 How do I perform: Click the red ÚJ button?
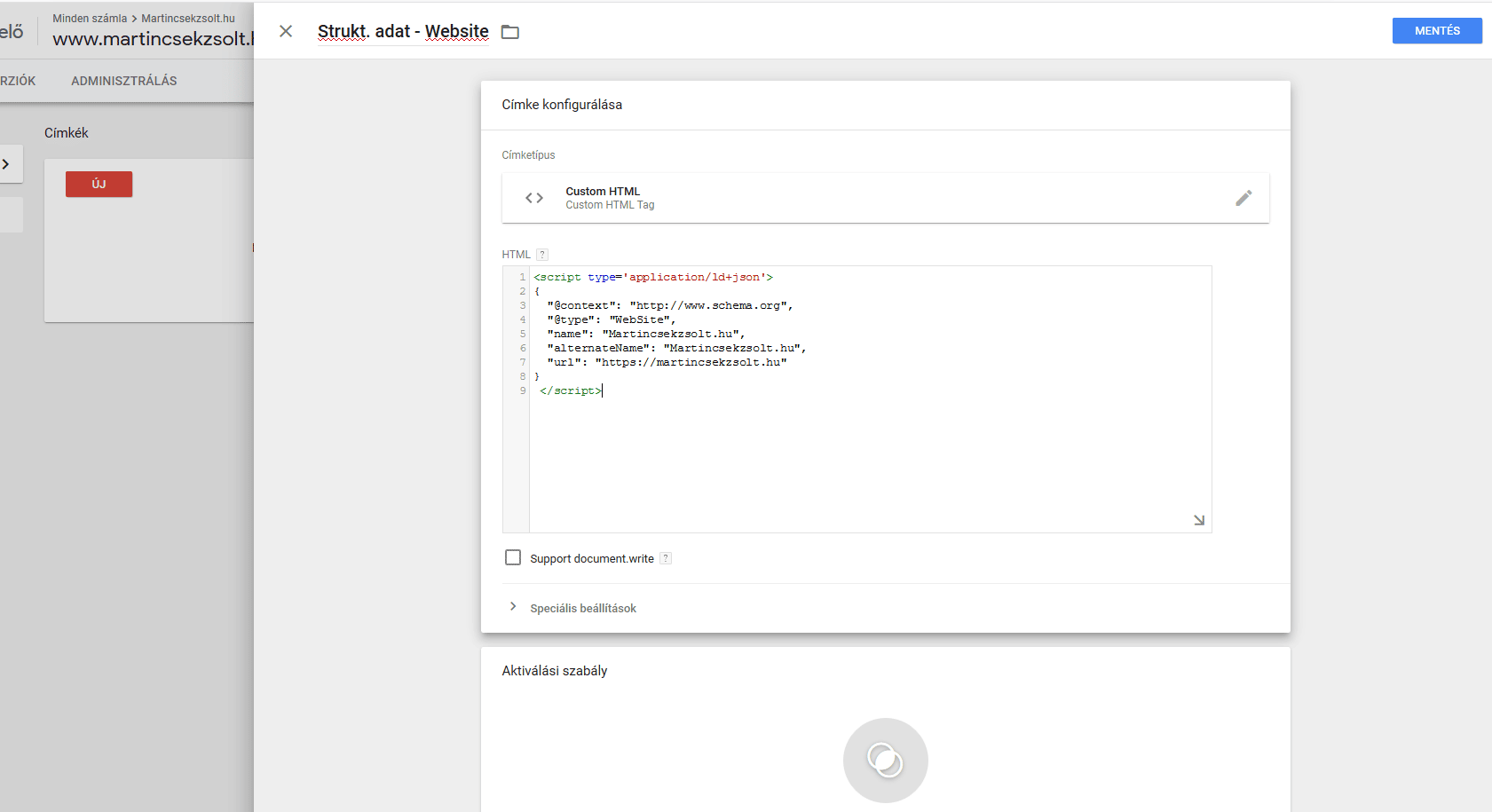[99, 184]
